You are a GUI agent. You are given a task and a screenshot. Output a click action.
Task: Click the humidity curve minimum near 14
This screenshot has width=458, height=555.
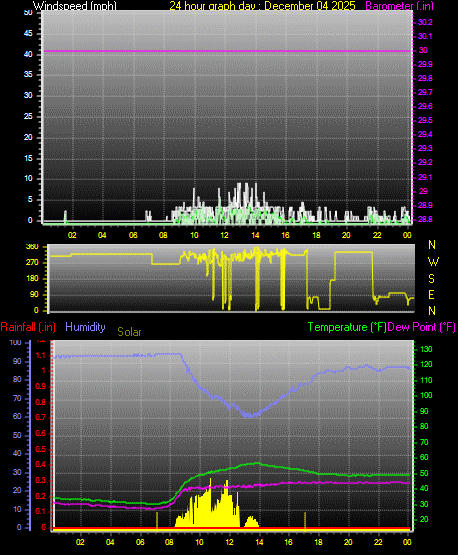[x=251, y=415]
